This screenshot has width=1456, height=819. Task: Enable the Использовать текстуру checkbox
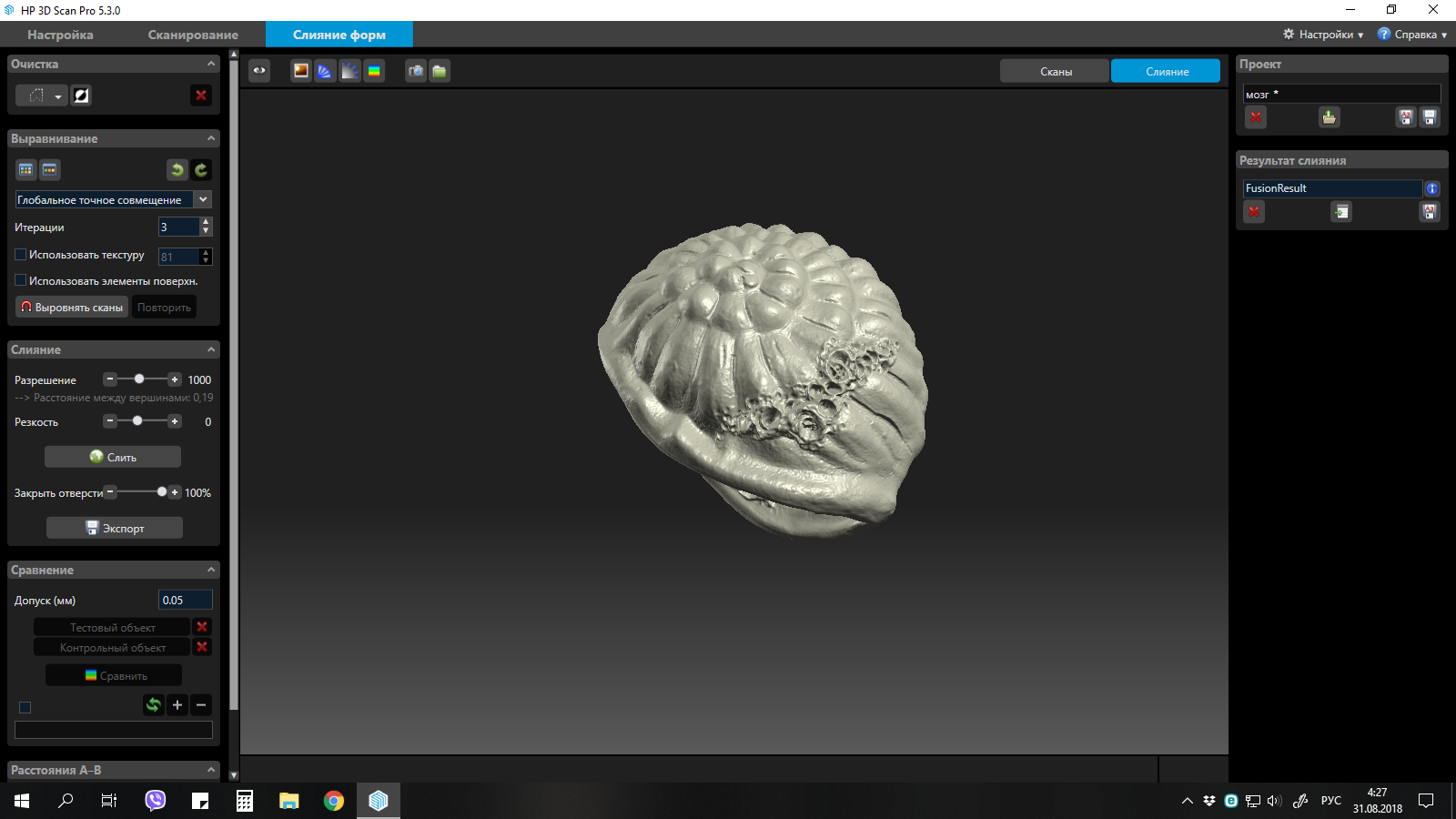(x=21, y=255)
